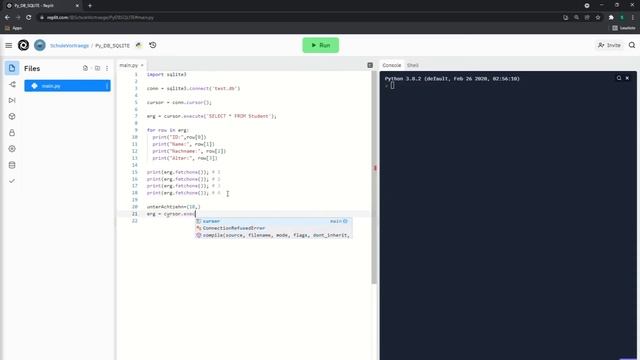Switch to the Console tab
The image size is (640, 360).
tap(391, 65)
